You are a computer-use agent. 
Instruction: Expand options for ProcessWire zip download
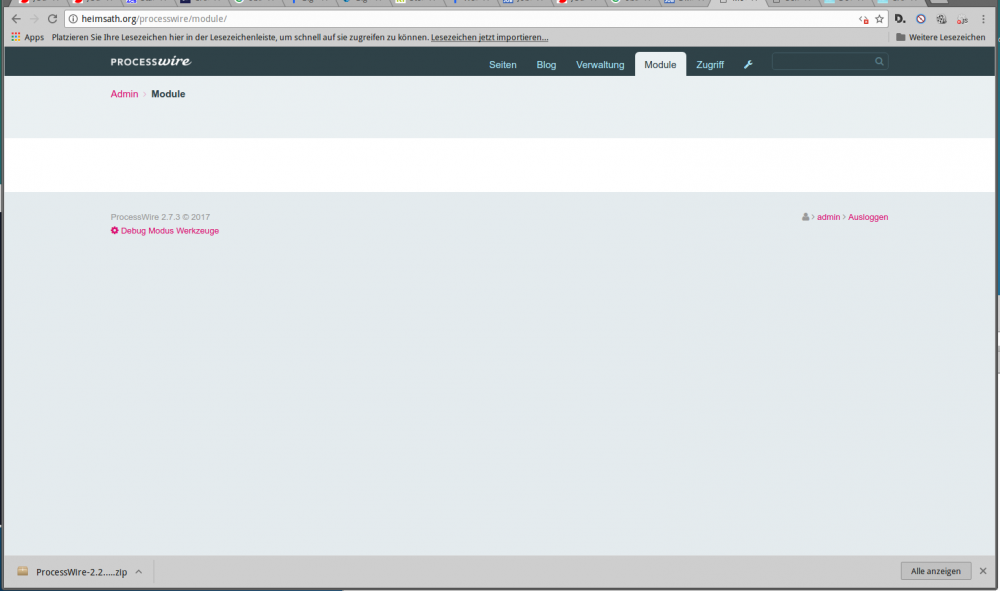click(x=139, y=572)
